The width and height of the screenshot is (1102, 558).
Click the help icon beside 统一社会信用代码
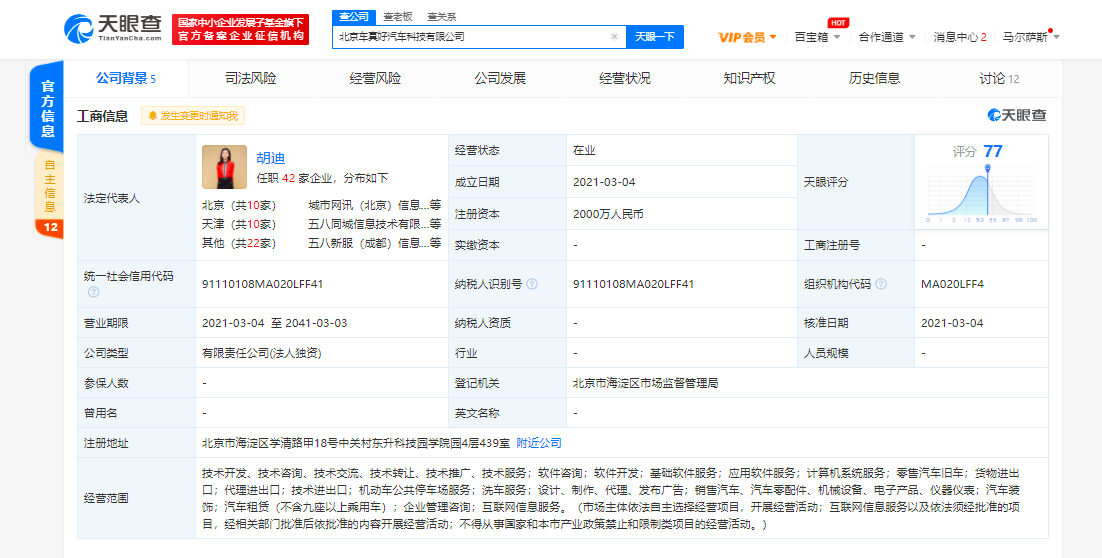pos(93,293)
